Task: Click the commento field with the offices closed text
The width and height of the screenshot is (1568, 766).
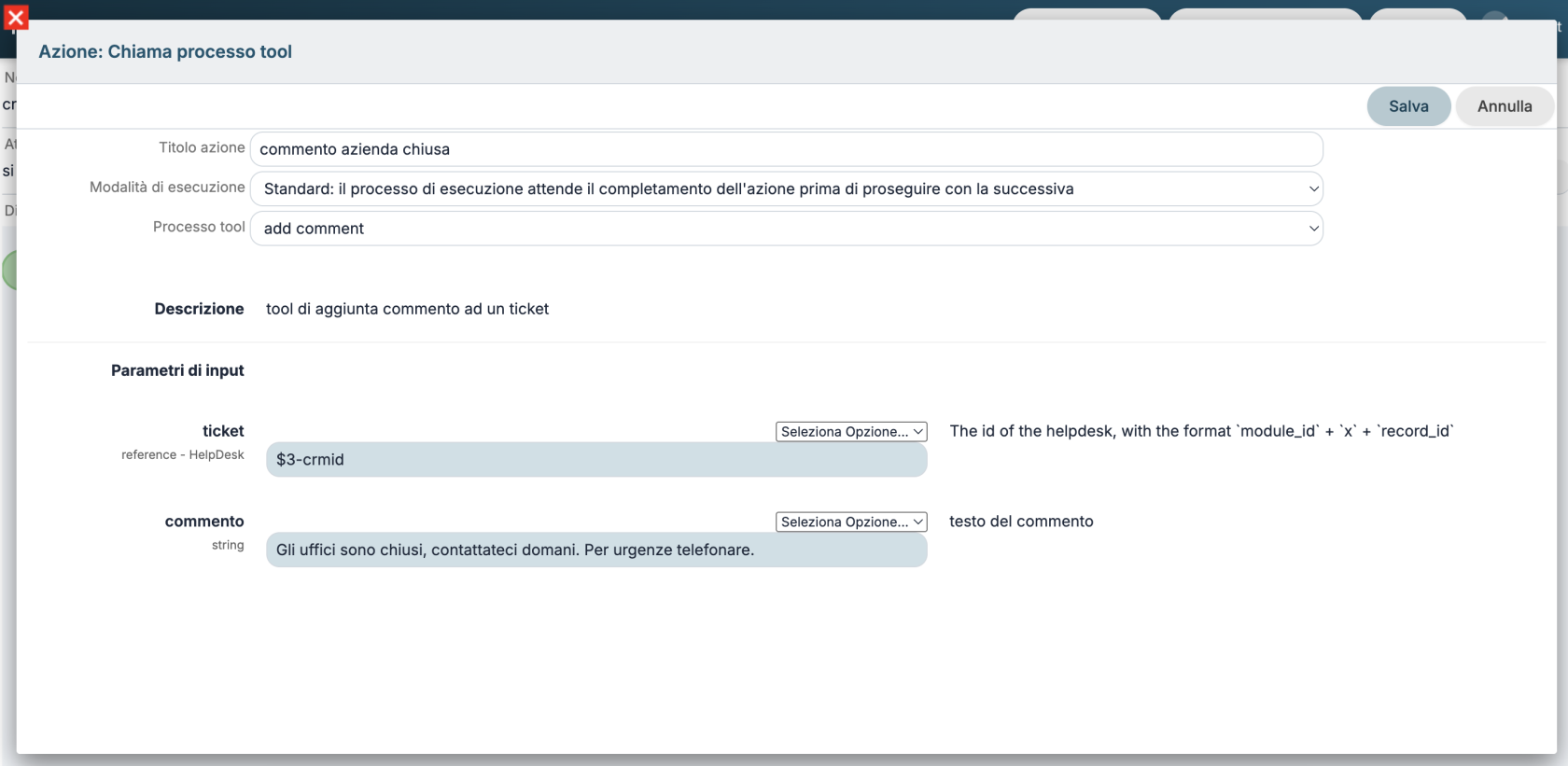Action: pos(596,550)
